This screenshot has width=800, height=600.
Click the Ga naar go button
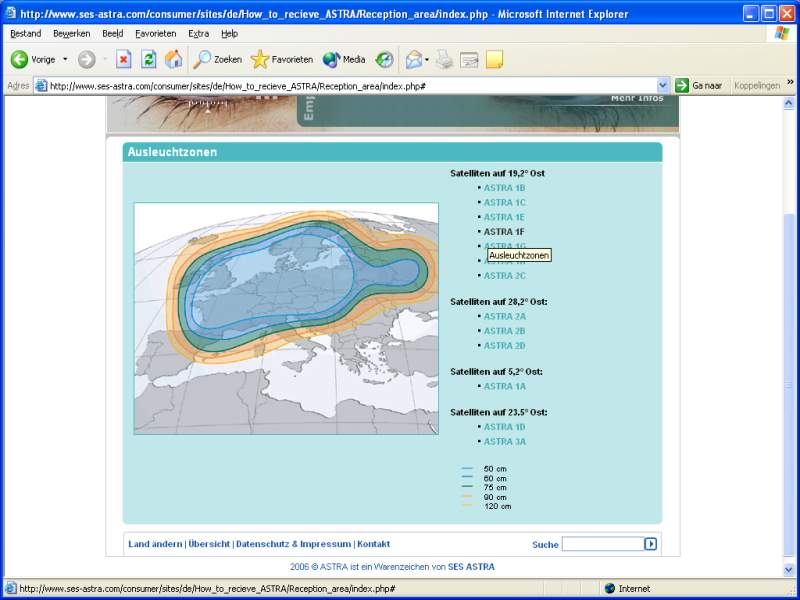coord(698,86)
